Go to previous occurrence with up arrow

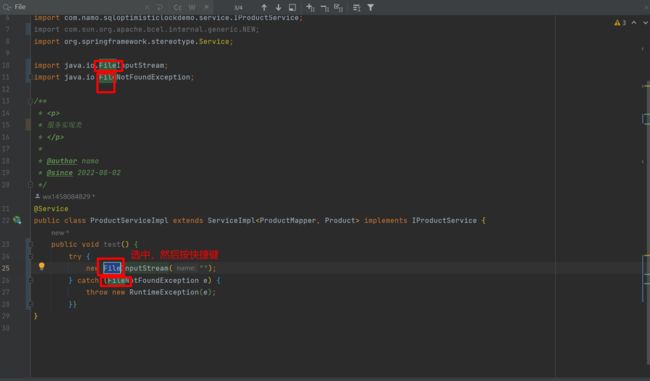[x=264, y=7]
